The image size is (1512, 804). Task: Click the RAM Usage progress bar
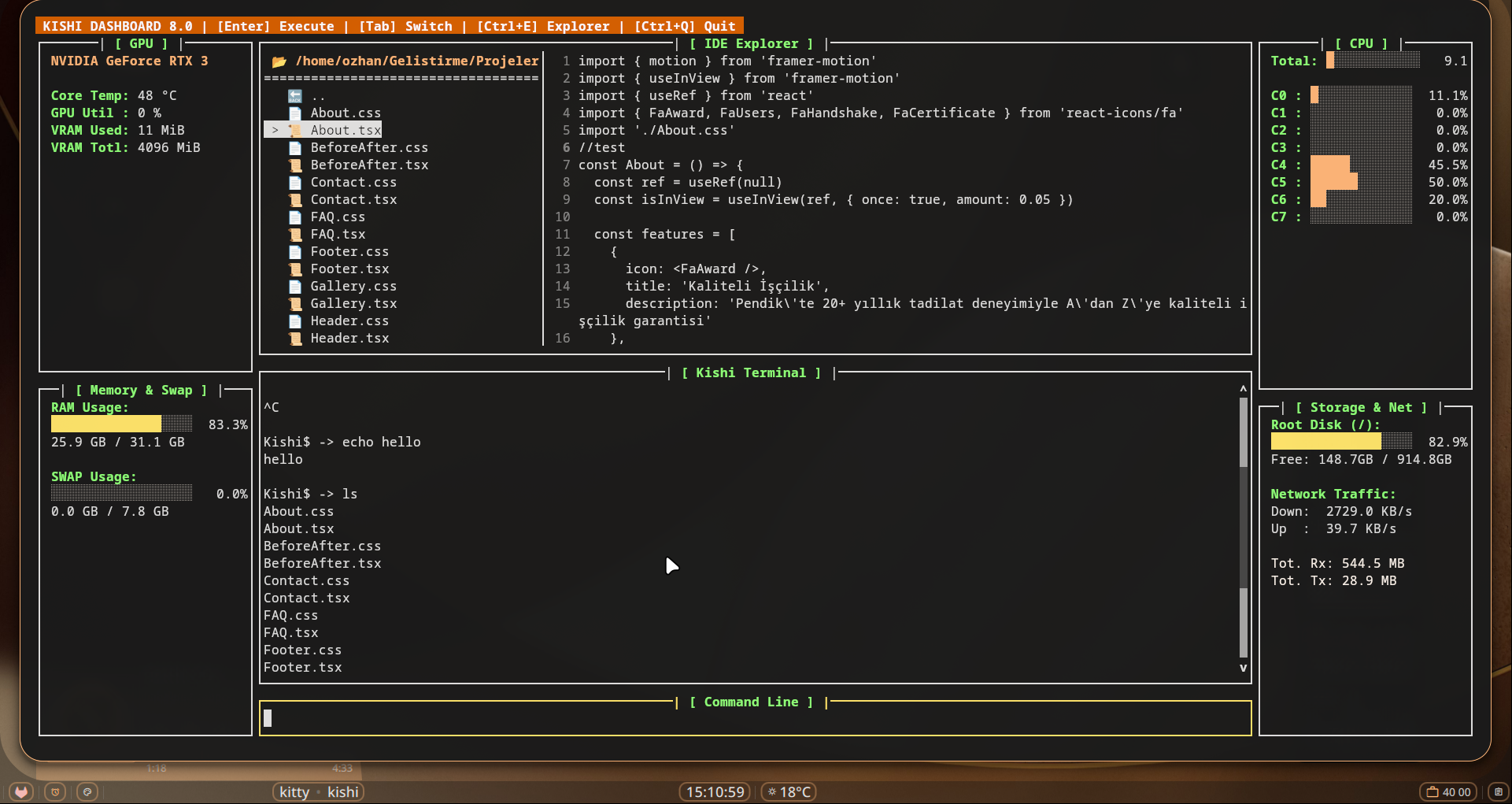[x=121, y=424]
